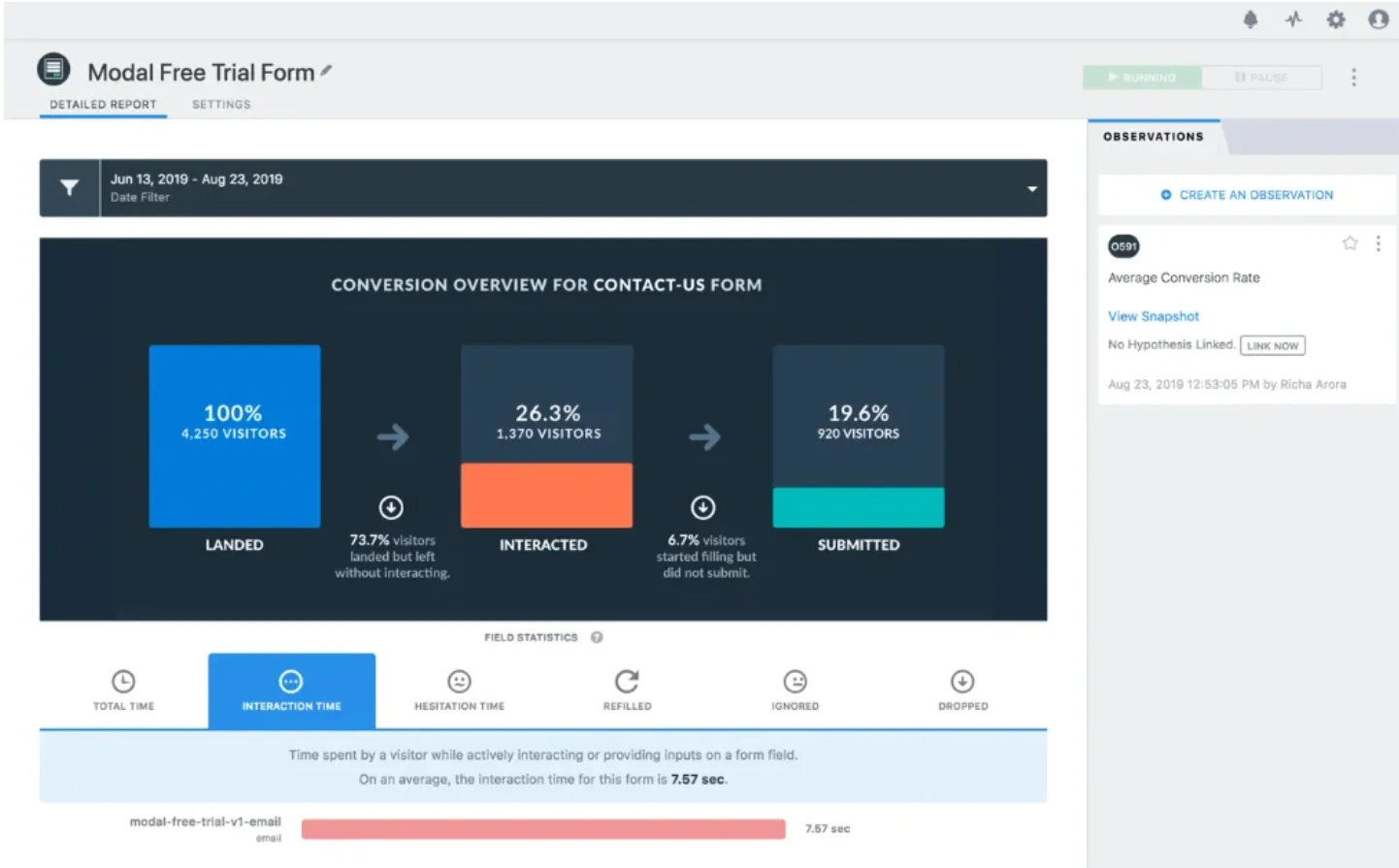This screenshot has height=868, width=1399.
Task: Click the Average Conversion Rate observation title
Action: click(x=1184, y=278)
